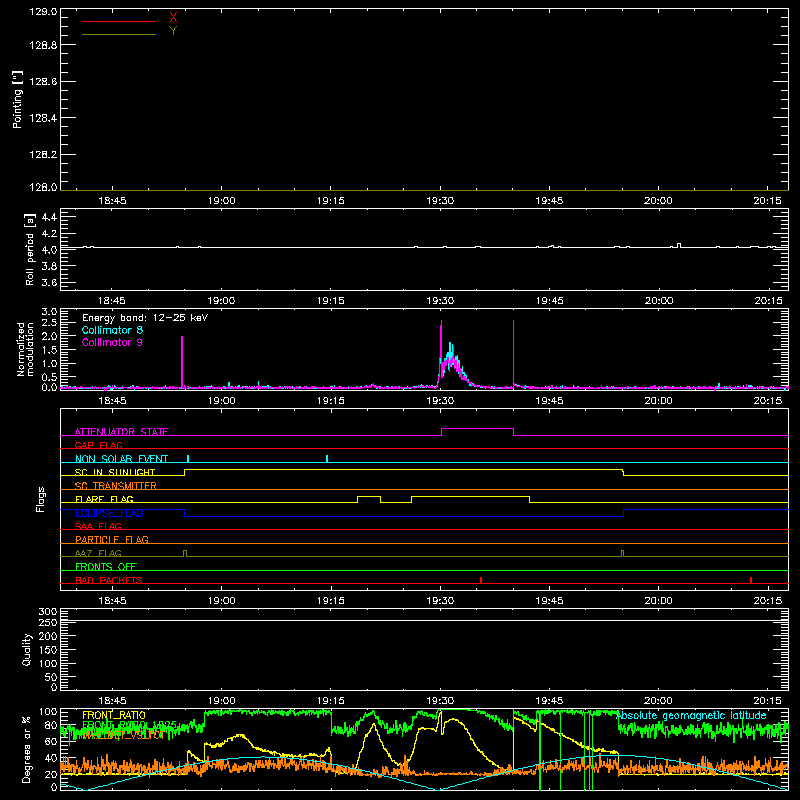This screenshot has width=800, height=800.
Task: Click the ECLIPSE_FLAG label
Action: pyautogui.click(x=109, y=513)
